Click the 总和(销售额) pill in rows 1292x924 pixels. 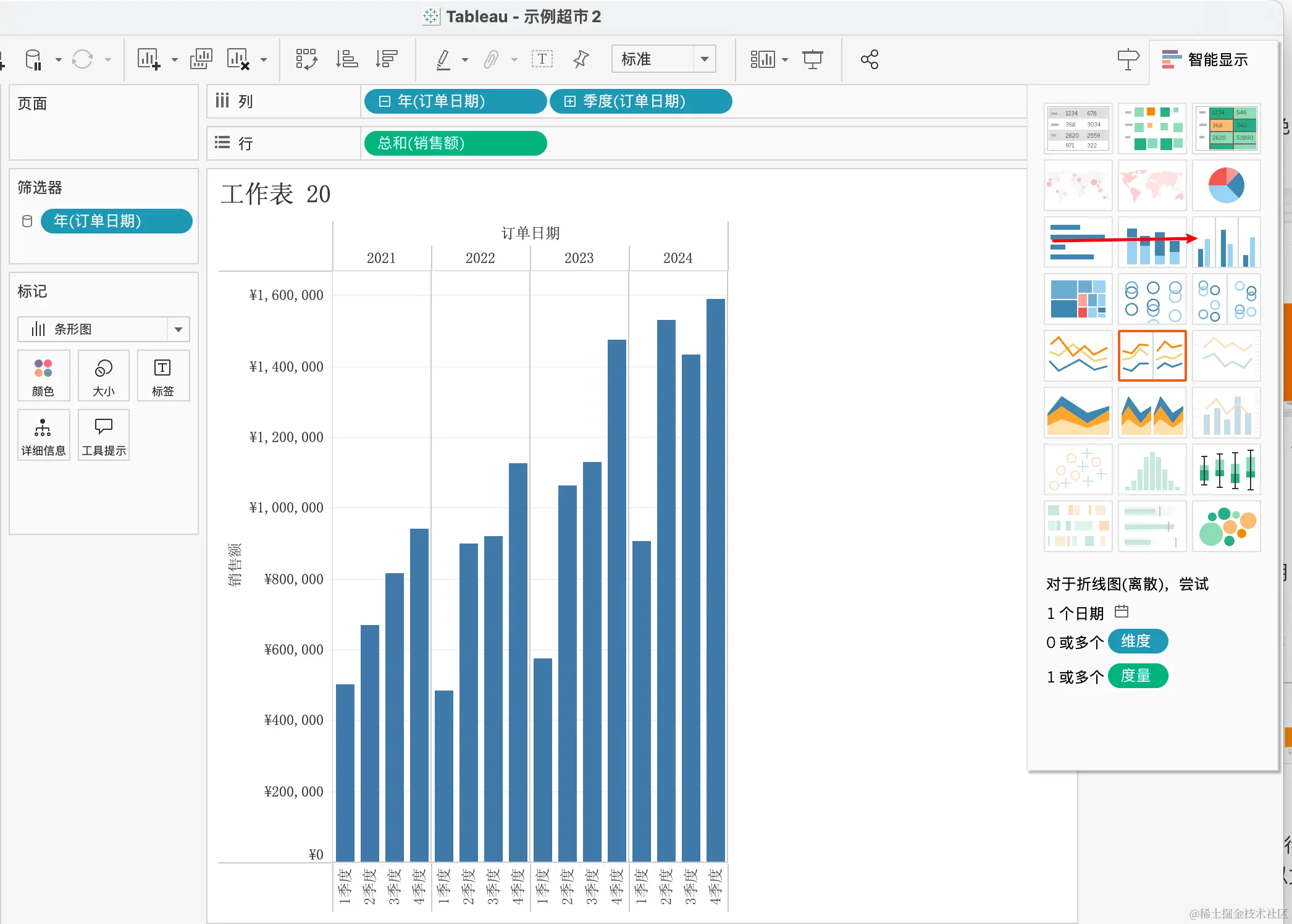coord(455,143)
